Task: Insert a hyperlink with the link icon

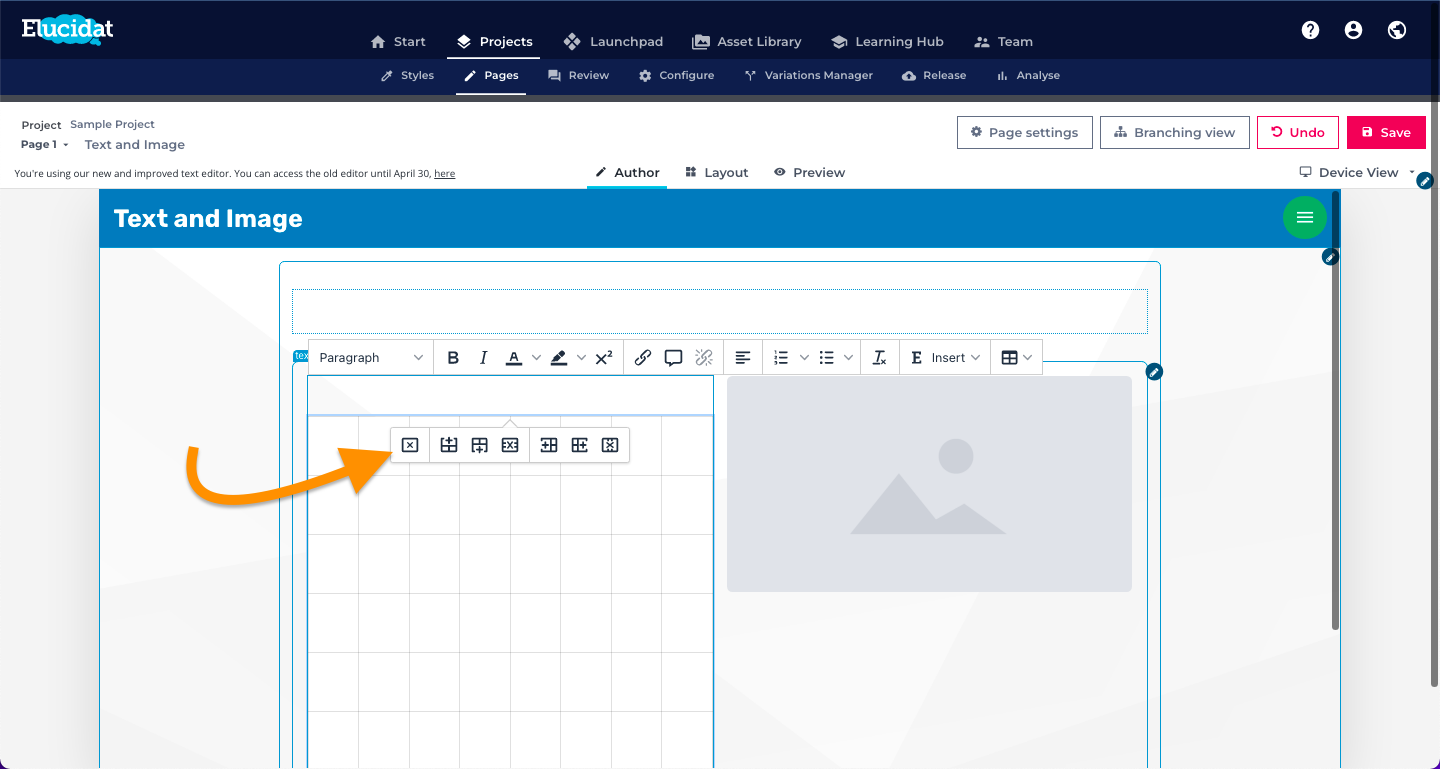Action: point(643,358)
